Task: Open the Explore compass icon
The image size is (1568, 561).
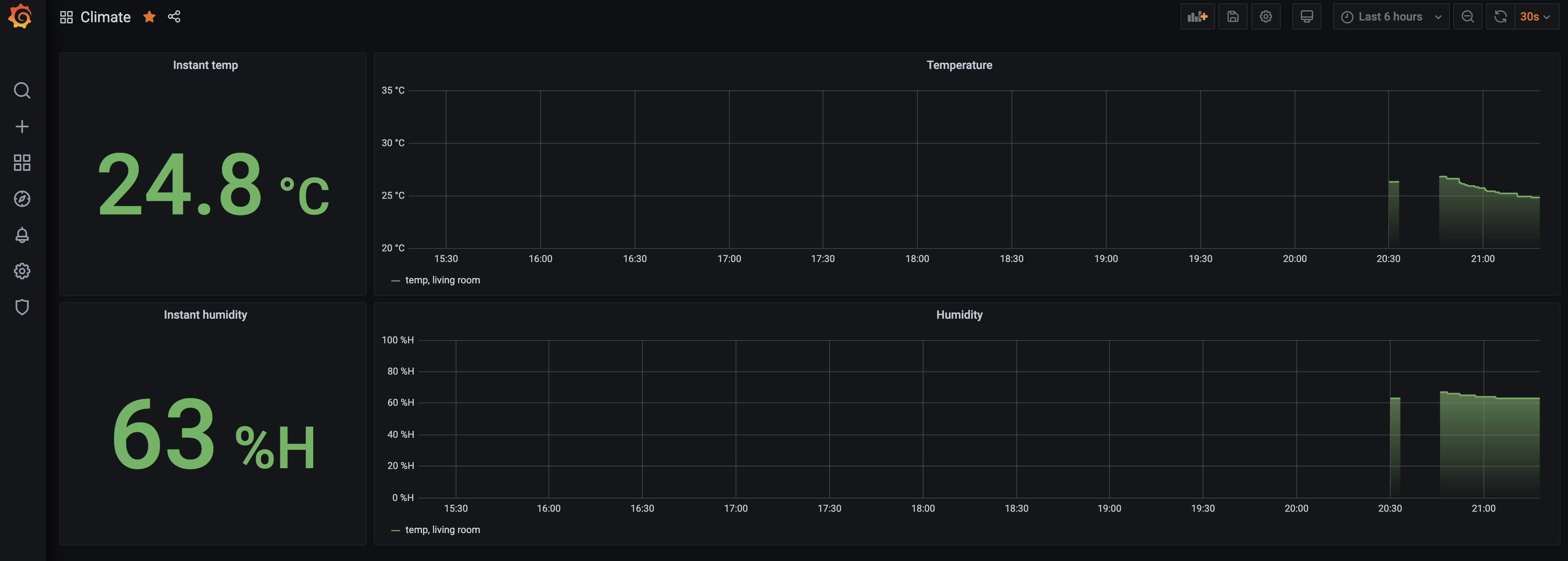Action: click(x=22, y=199)
